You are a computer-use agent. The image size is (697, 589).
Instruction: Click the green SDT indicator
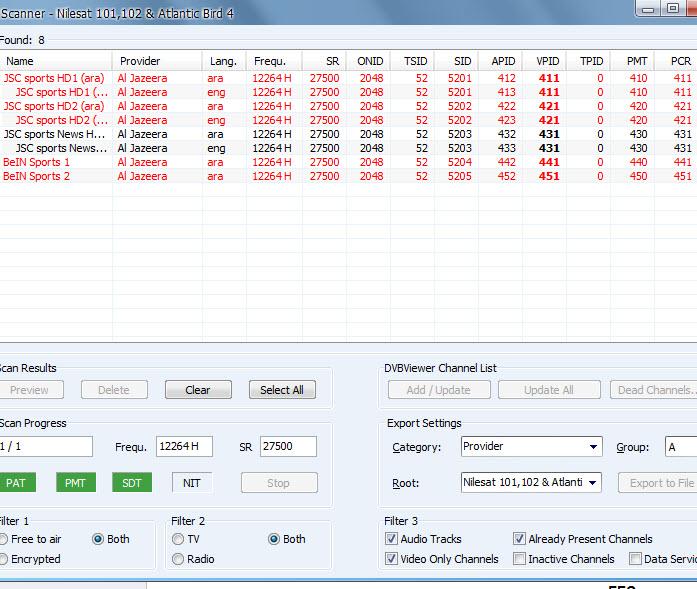132,483
